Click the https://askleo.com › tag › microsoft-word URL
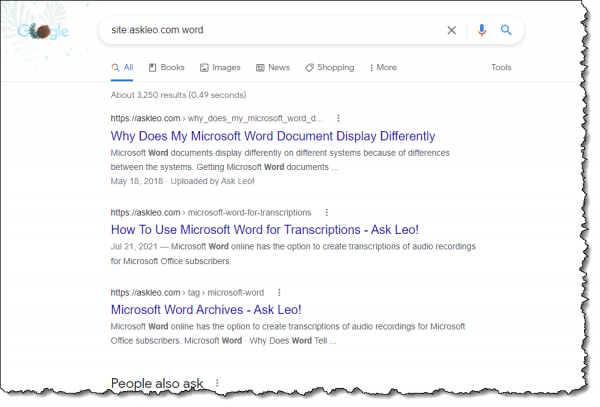The image size is (600, 407). coord(188,293)
